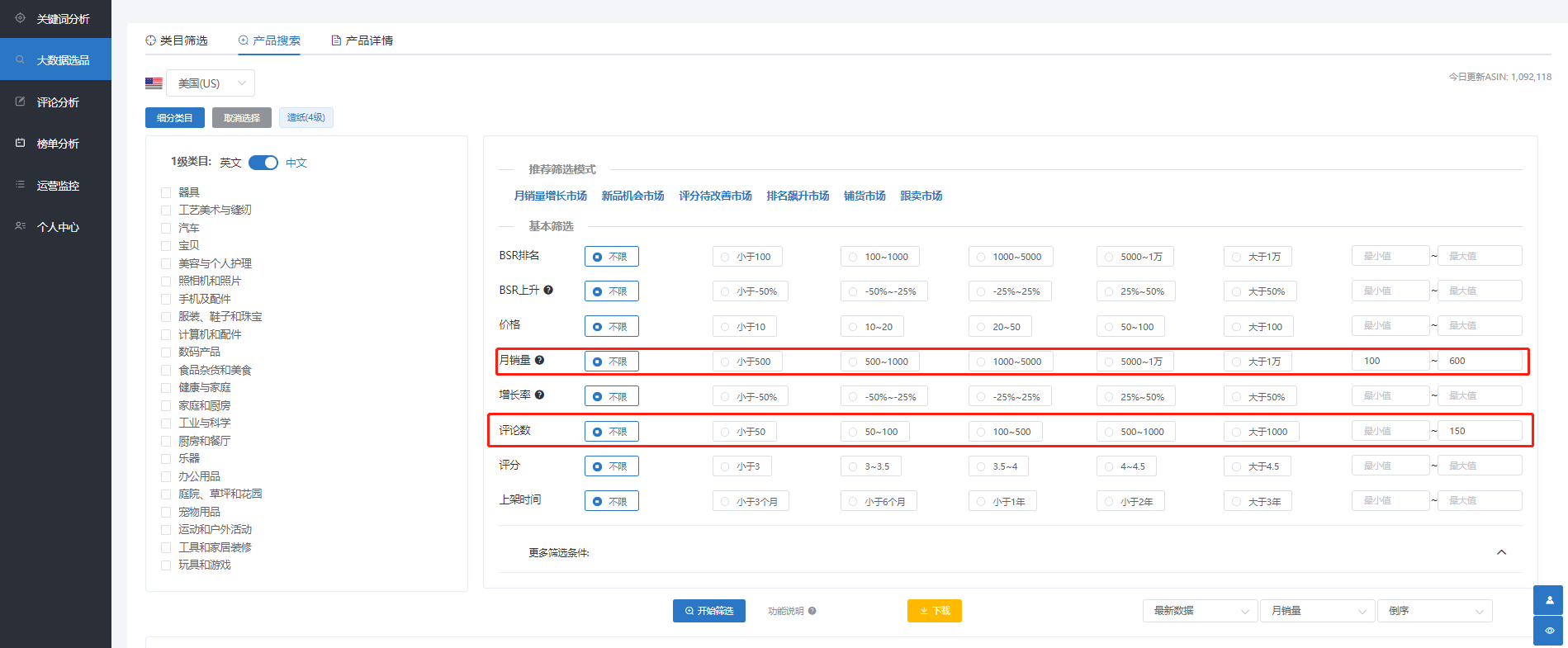
Task: Open the 美国(US) country dropdown
Action: click(211, 83)
